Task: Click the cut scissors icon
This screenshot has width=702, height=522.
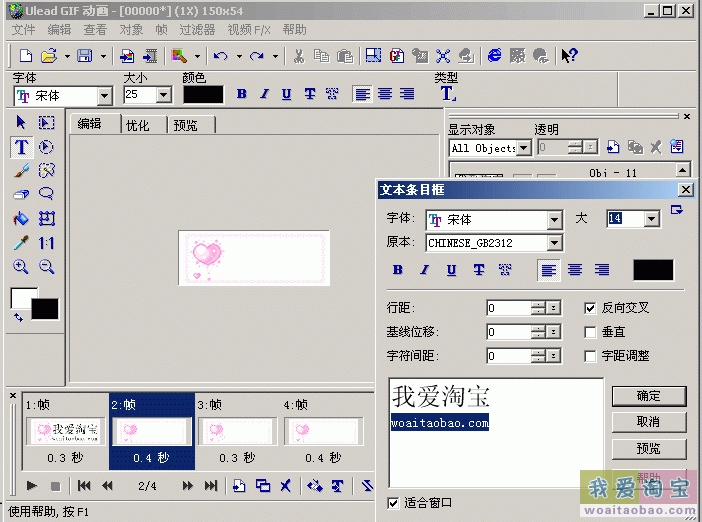Action: (299, 56)
